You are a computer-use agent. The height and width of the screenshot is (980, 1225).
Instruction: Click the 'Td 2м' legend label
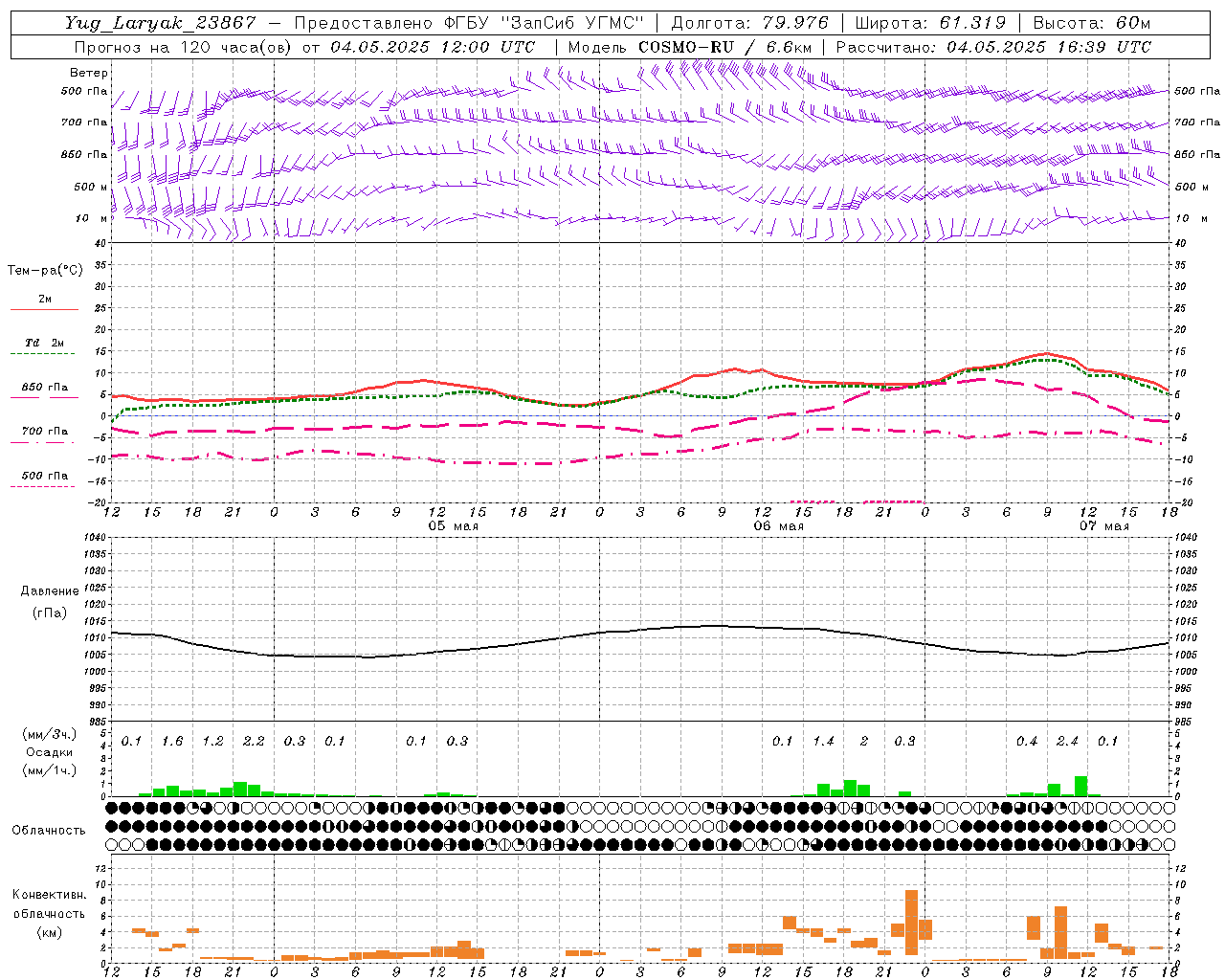pos(45,343)
